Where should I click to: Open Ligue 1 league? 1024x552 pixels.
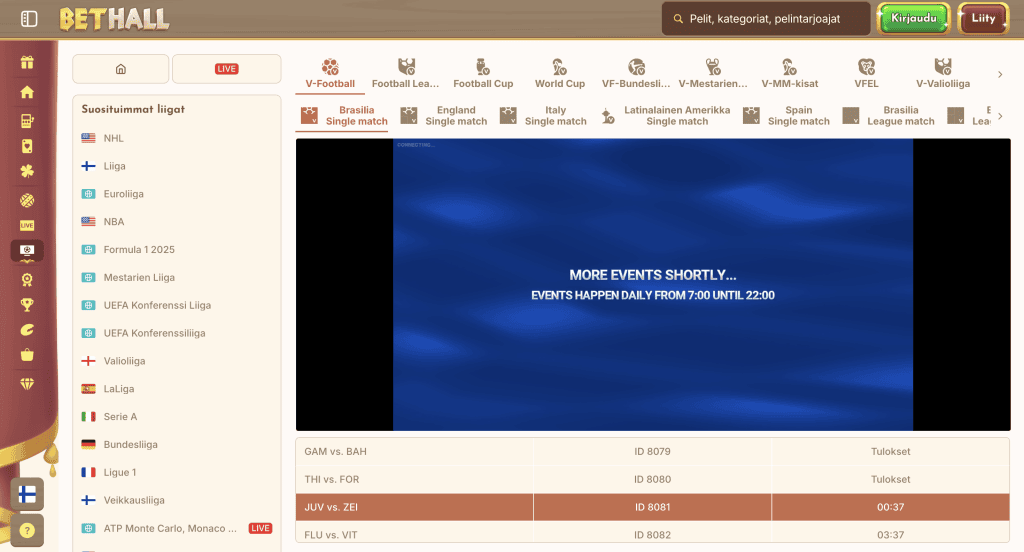tap(176, 472)
